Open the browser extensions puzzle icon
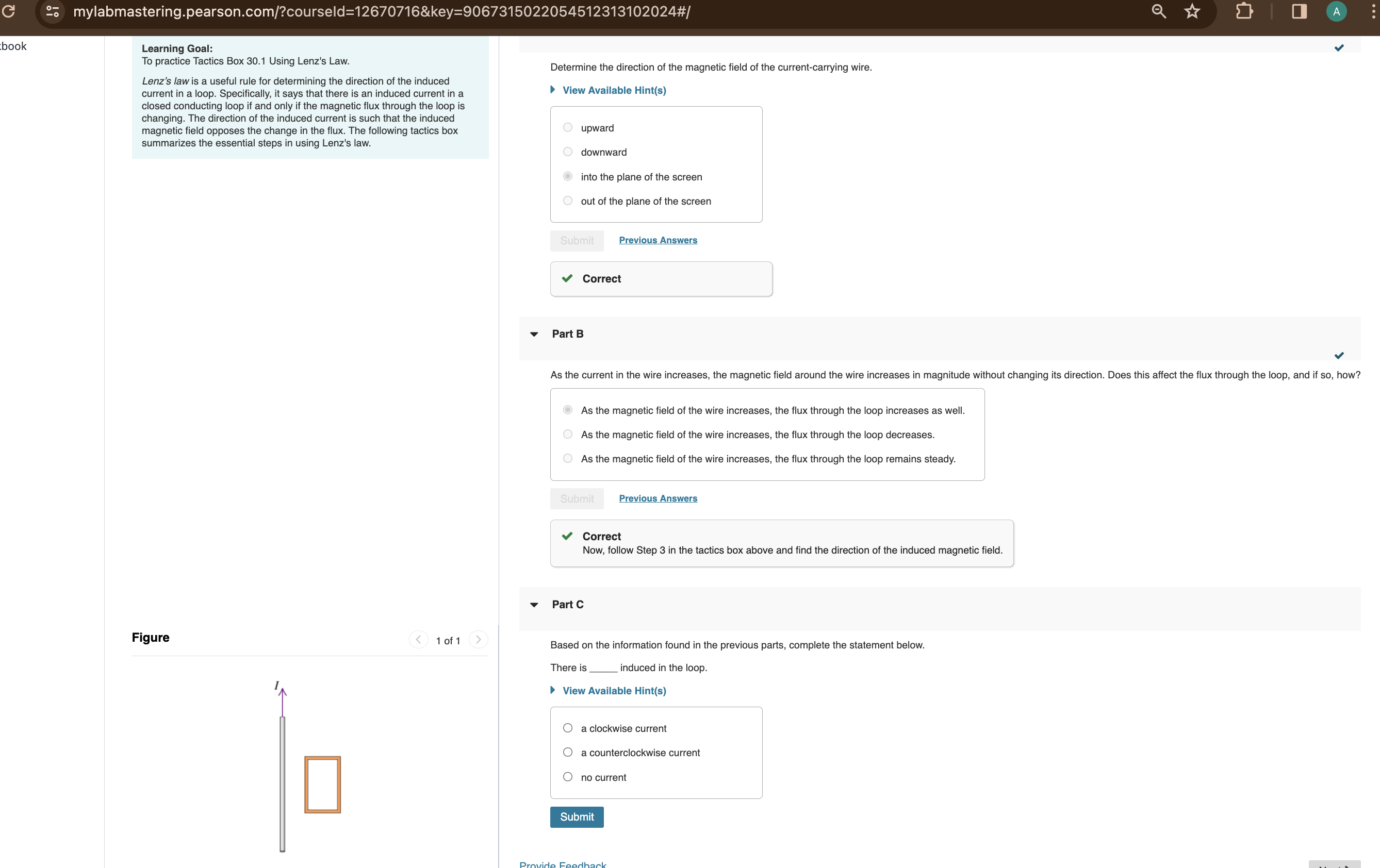 coord(1244,11)
